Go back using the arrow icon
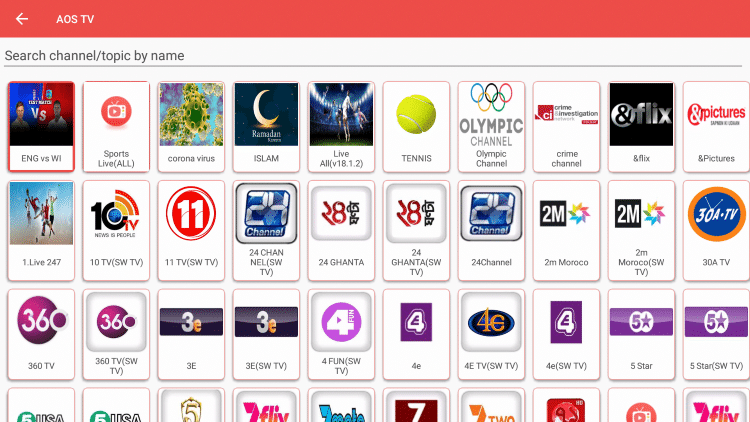The height and width of the screenshot is (422, 750). pos(22,19)
